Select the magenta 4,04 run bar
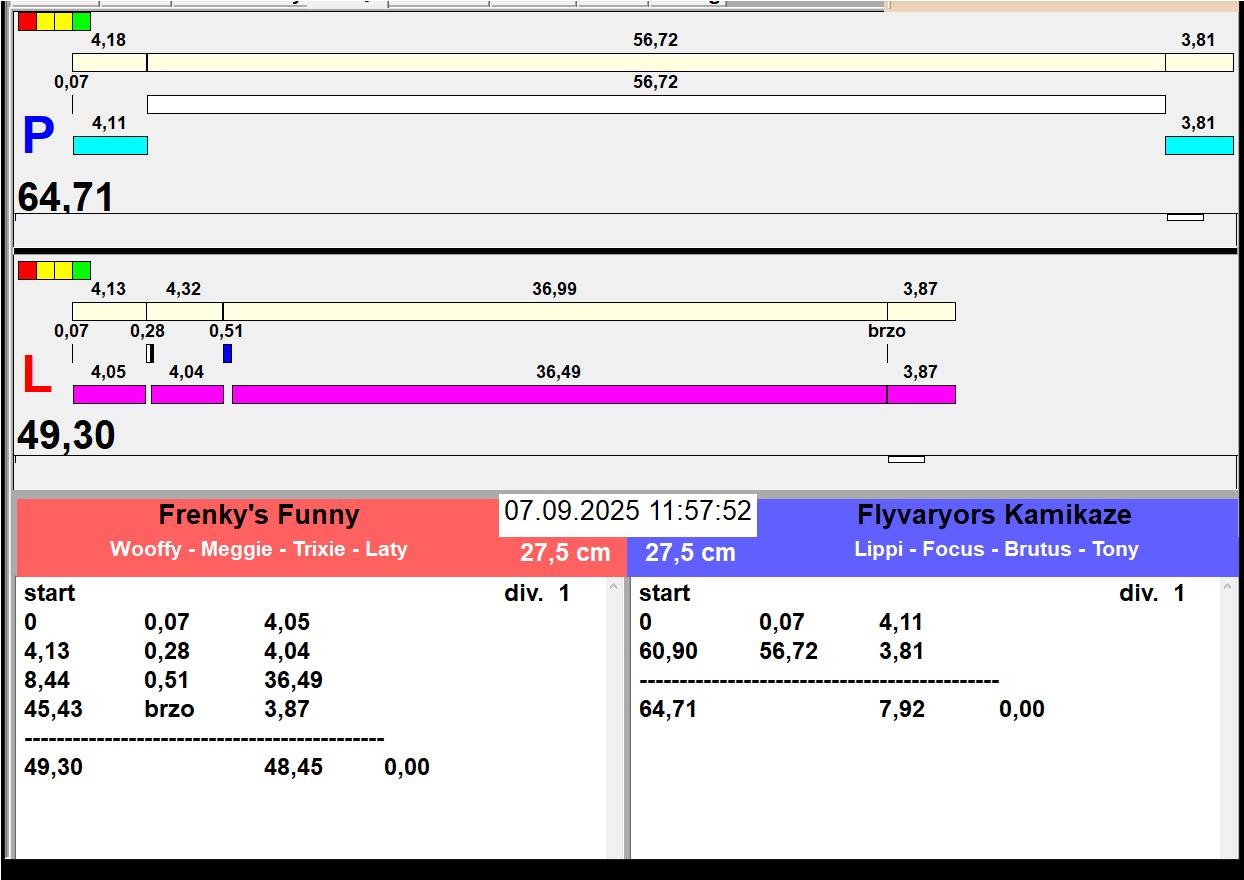The height and width of the screenshot is (880, 1244). pos(187,394)
